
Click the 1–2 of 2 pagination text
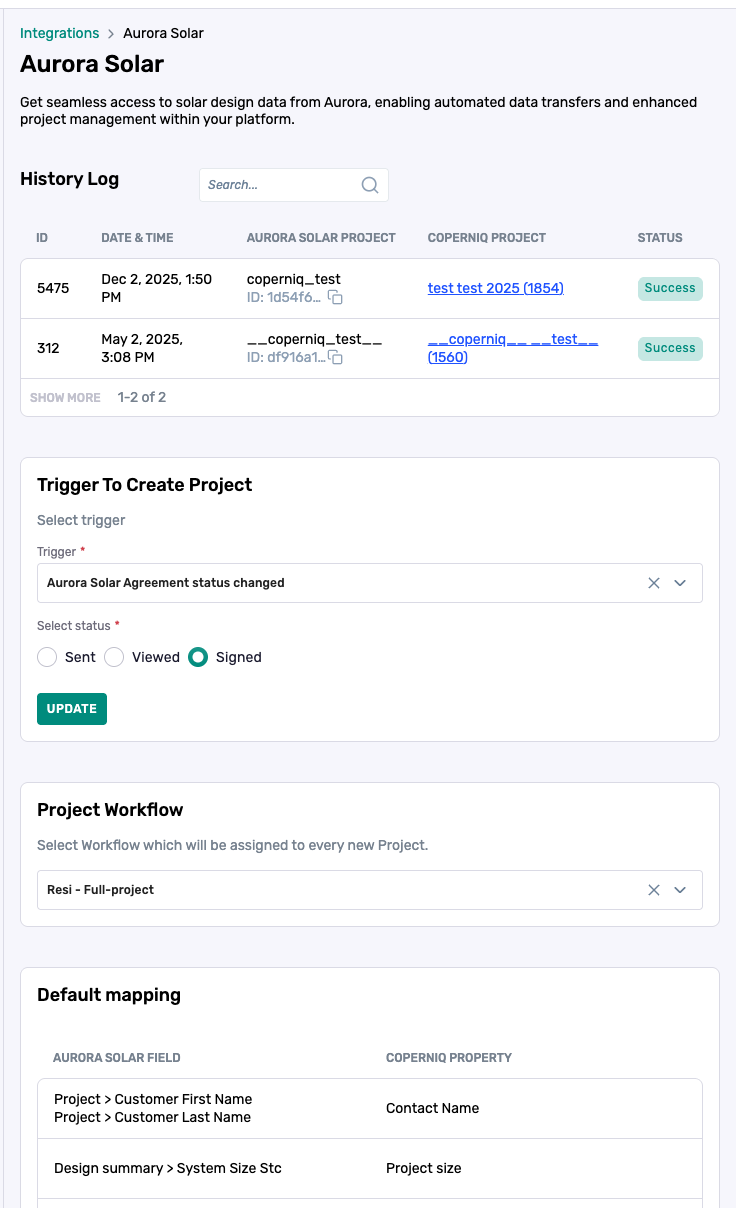(142, 398)
